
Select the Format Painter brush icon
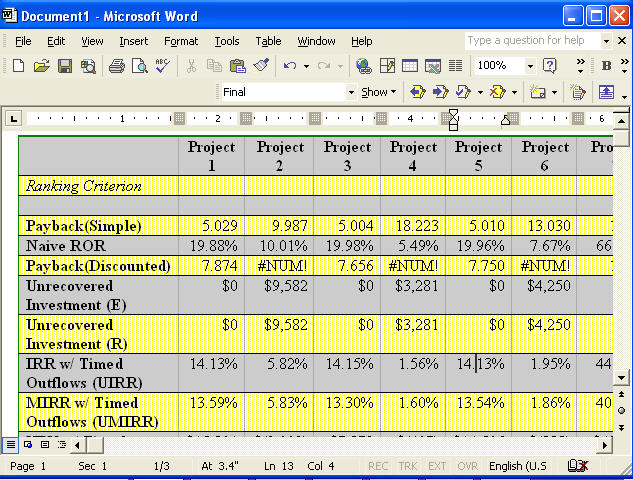point(261,66)
